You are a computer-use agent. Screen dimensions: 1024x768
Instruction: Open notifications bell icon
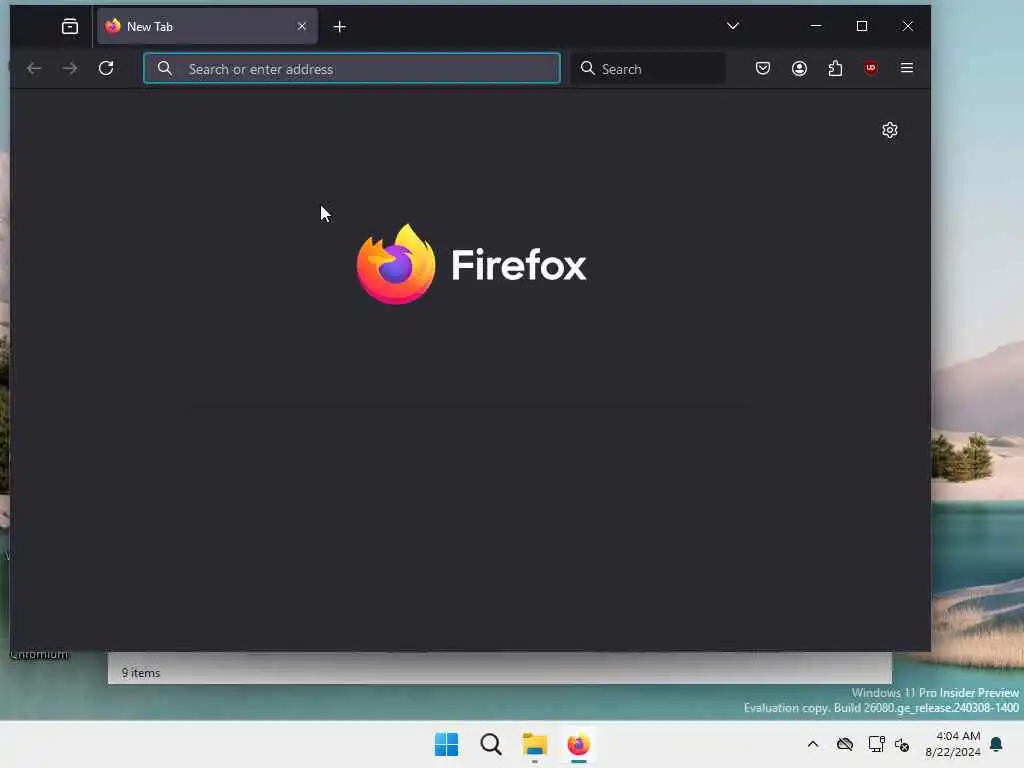point(996,744)
